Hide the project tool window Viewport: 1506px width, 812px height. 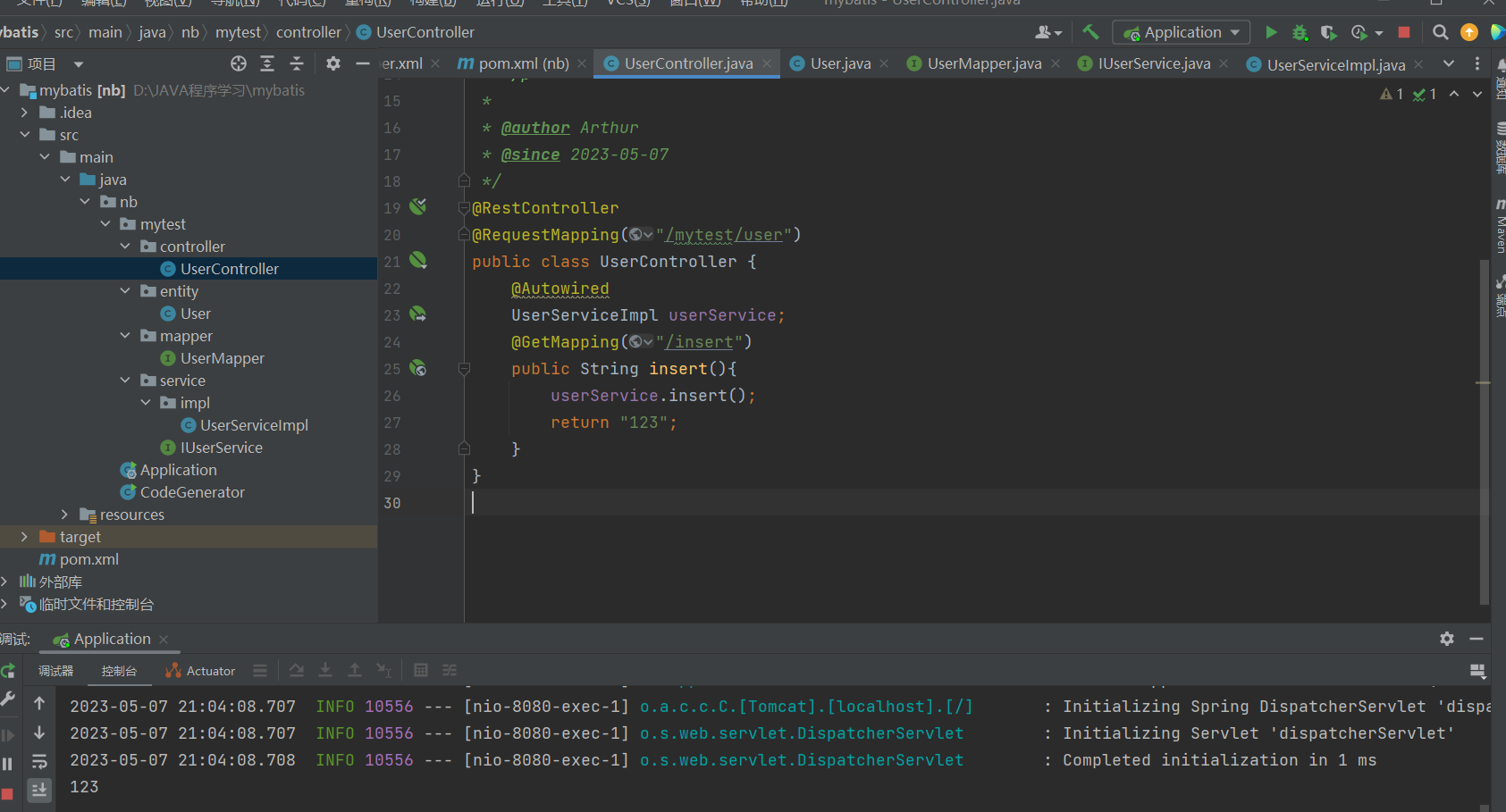click(x=362, y=63)
